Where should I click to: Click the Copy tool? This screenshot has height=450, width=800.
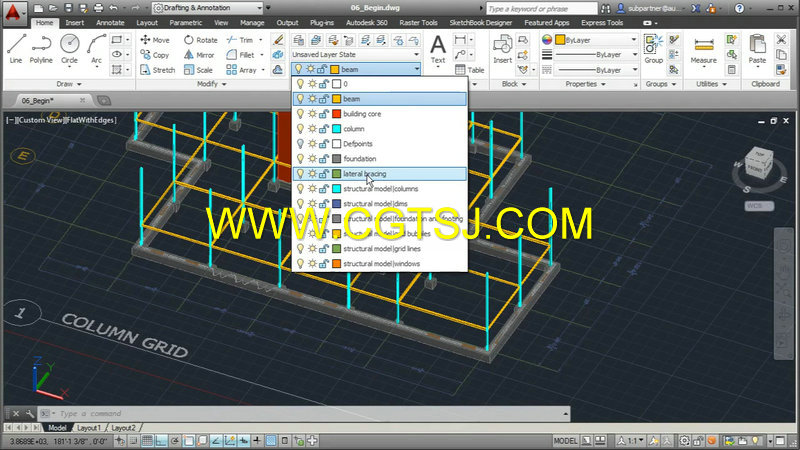155,55
